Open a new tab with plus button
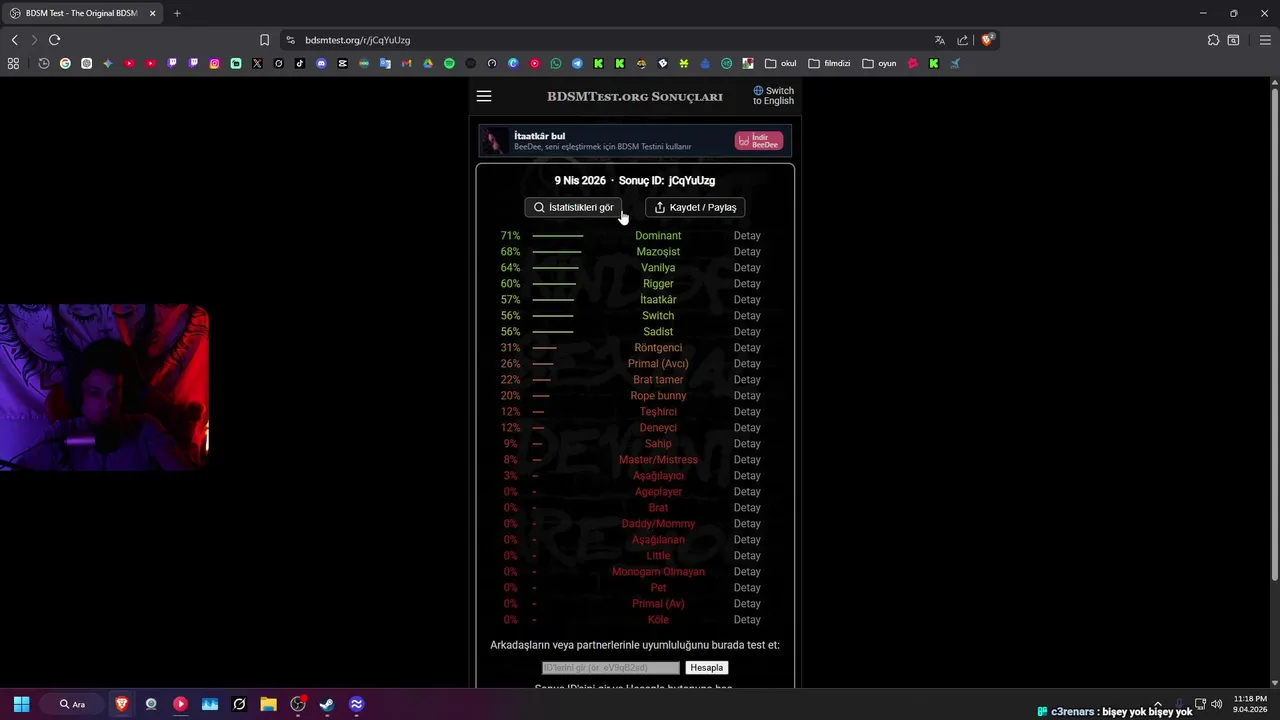 click(x=177, y=13)
